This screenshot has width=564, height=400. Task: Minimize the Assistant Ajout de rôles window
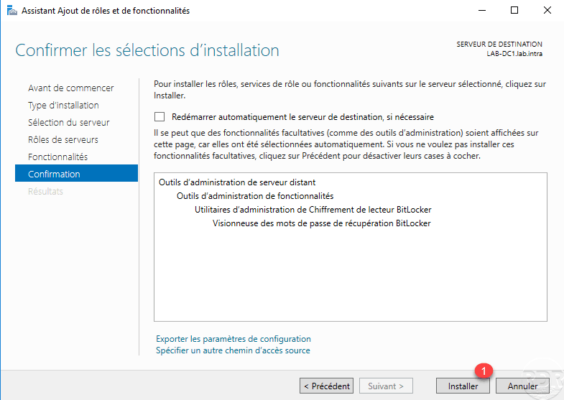(482, 10)
